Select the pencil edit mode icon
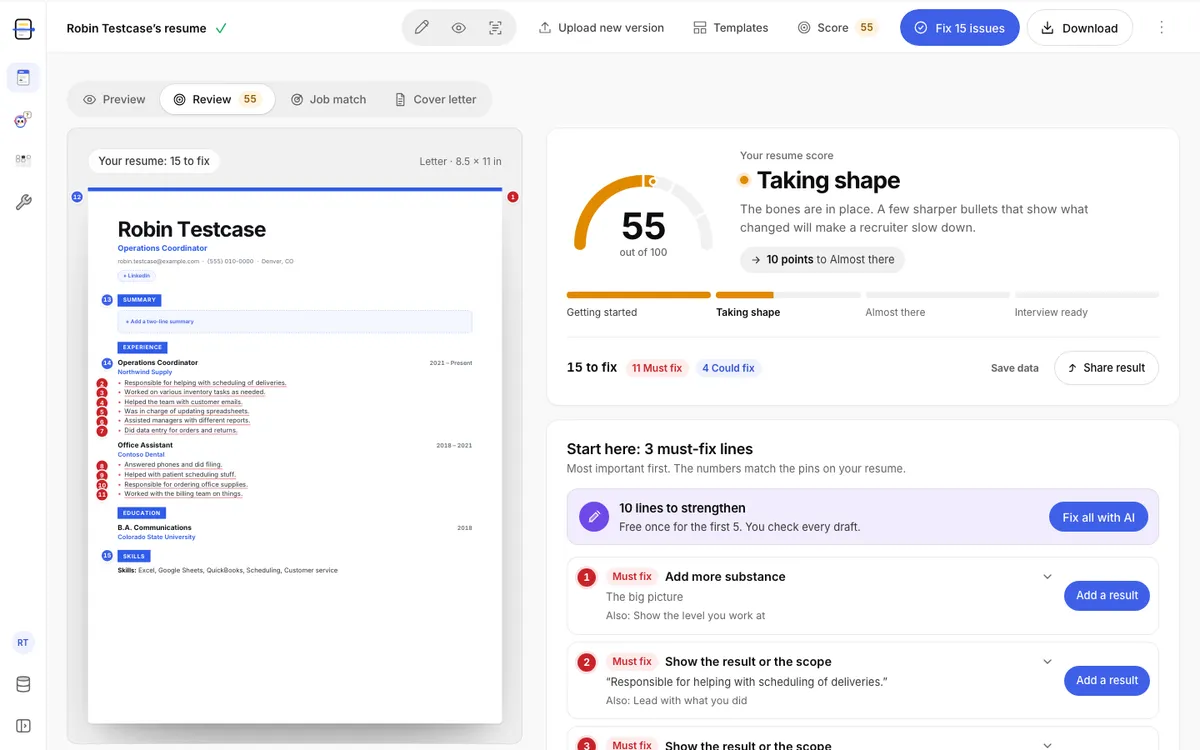The width and height of the screenshot is (1200, 750). click(x=422, y=28)
